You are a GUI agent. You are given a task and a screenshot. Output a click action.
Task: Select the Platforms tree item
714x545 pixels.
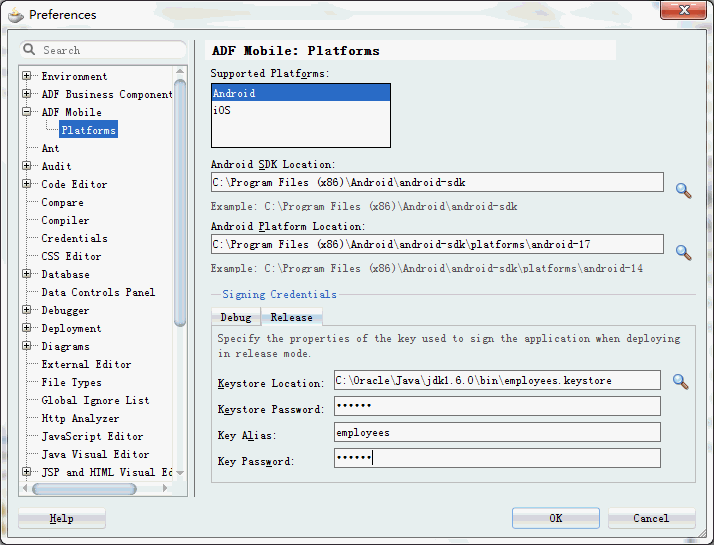[x=88, y=130]
